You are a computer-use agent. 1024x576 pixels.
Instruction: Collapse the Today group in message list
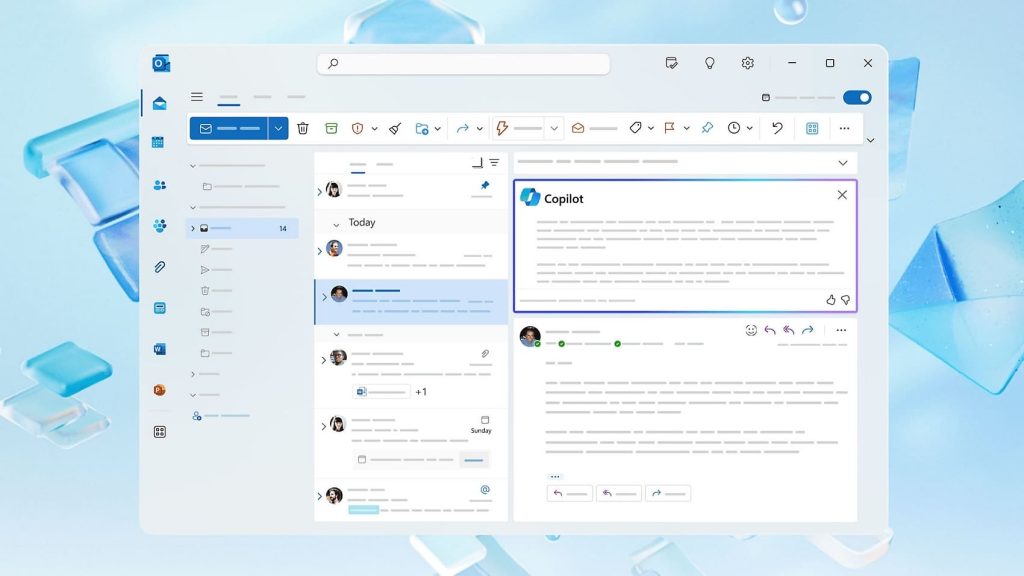tap(336, 224)
